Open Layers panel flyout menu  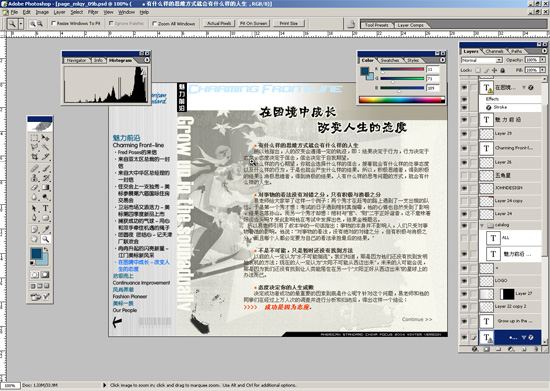pyautogui.click(x=544, y=51)
